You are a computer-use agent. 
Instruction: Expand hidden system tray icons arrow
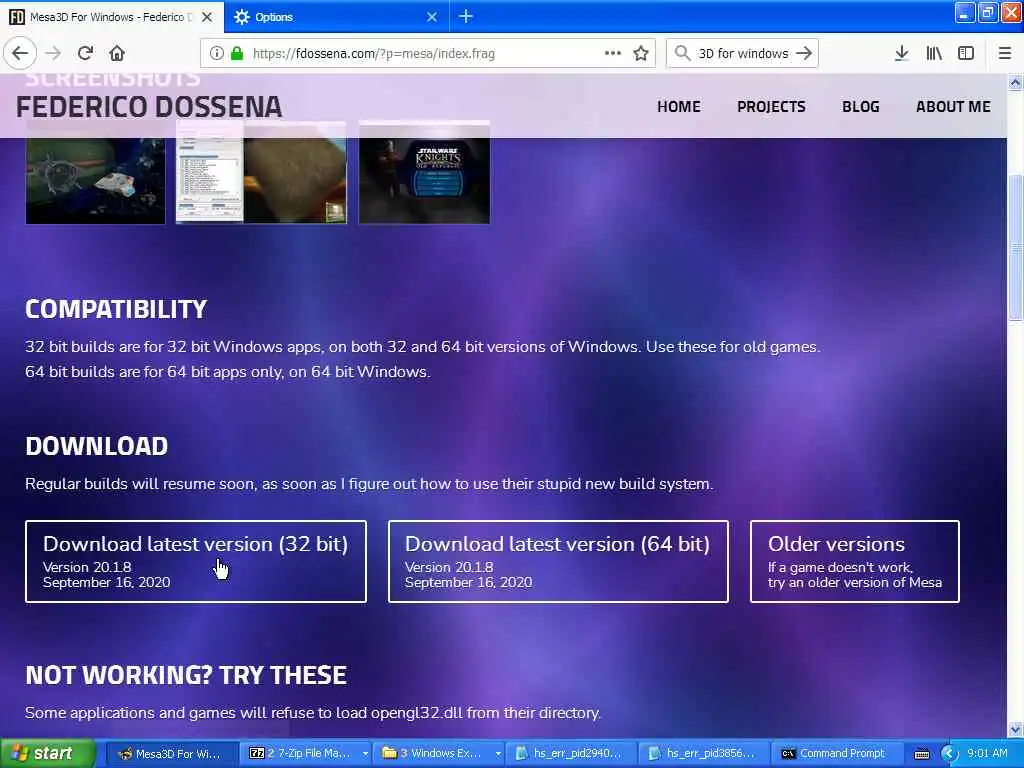click(x=949, y=754)
